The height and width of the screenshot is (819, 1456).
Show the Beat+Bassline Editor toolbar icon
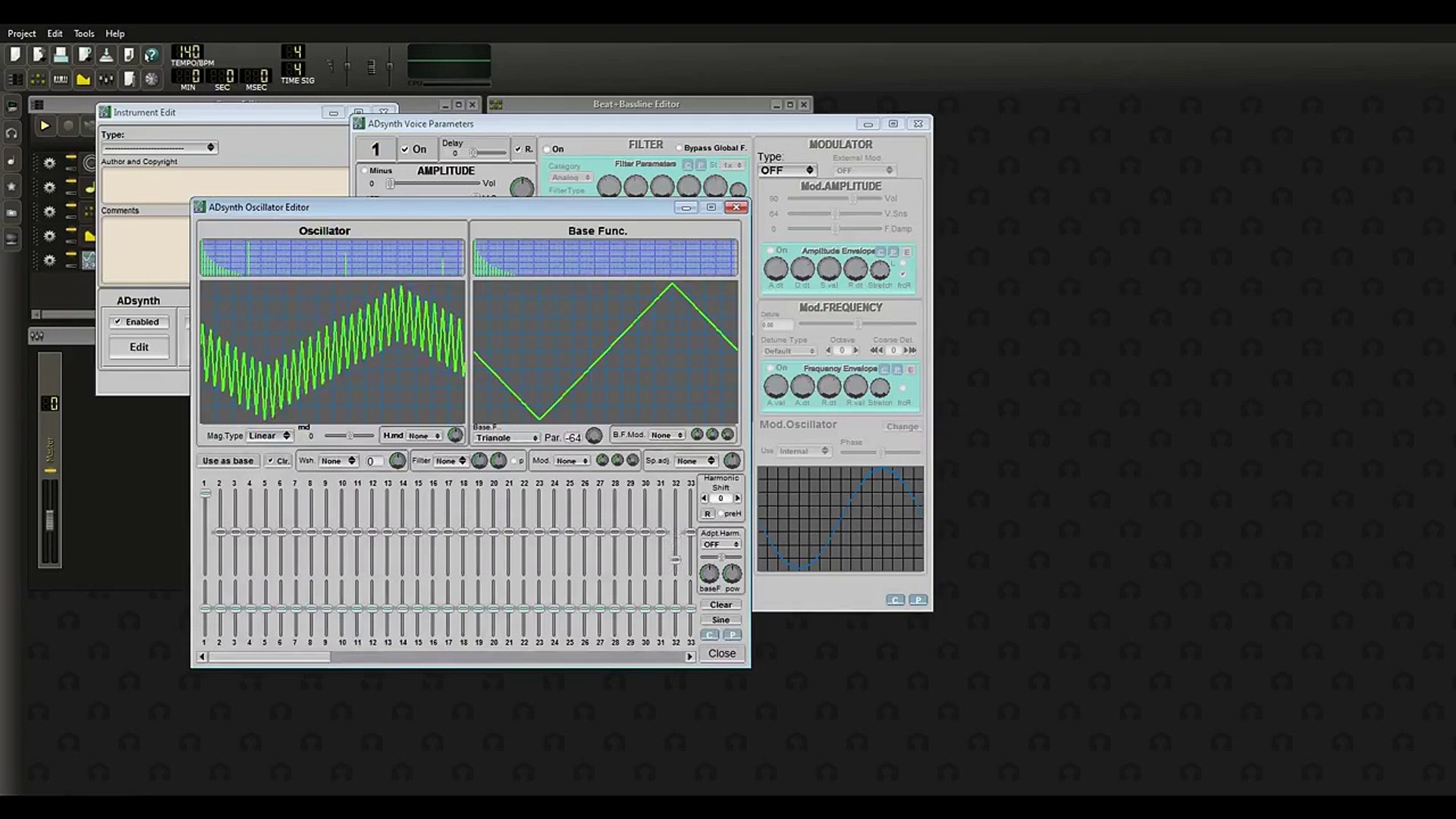tap(38, 79)
